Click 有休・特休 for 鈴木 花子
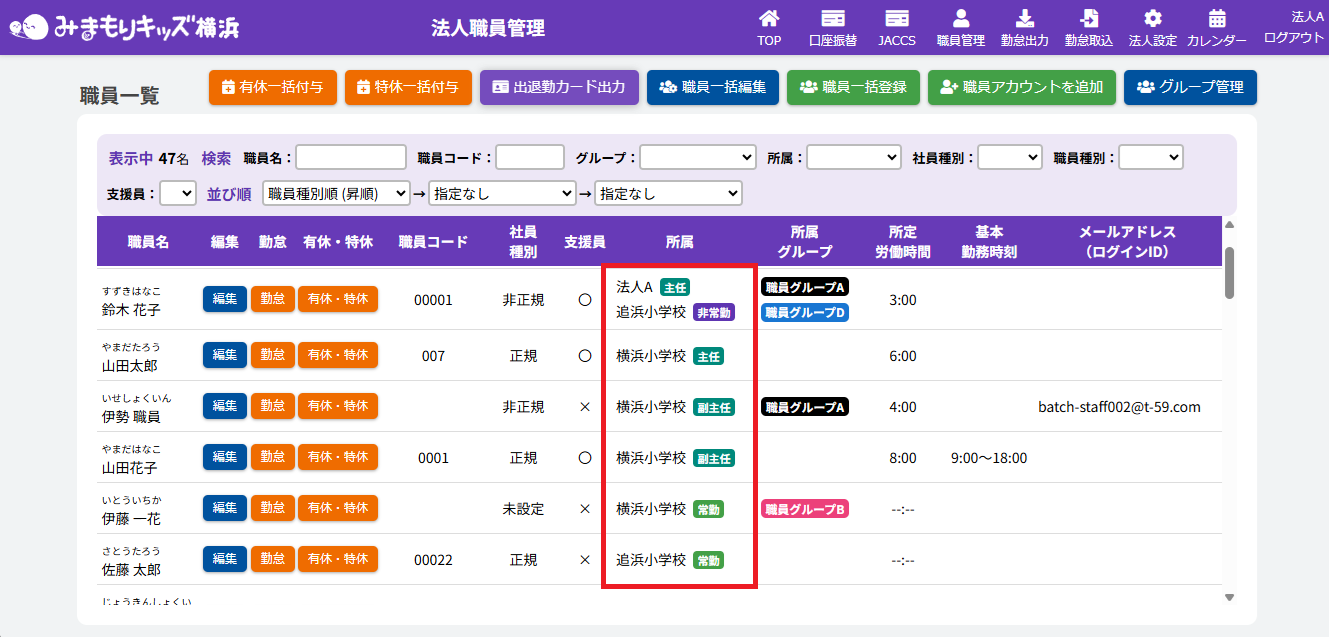This screenshot has width=1329, height=637. [x=338, y=299]
